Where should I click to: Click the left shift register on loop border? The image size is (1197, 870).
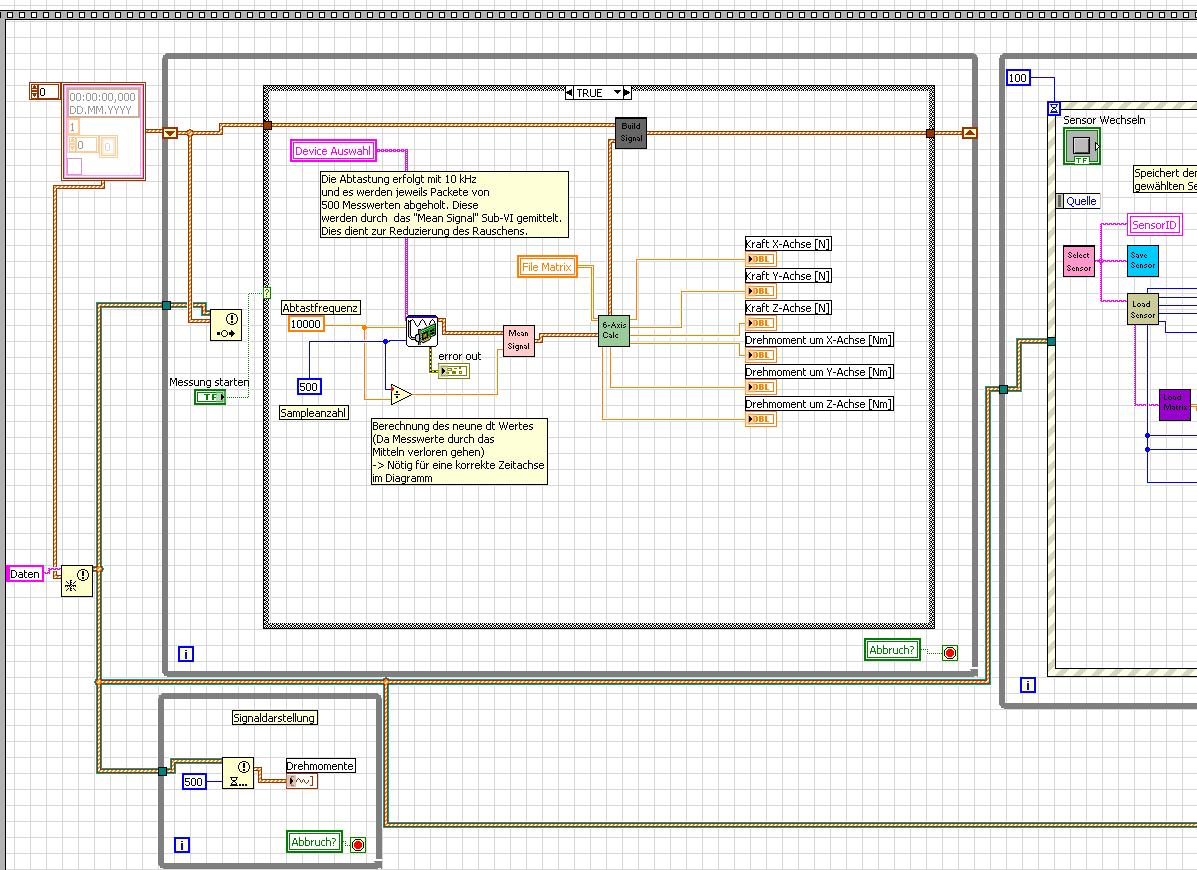coord(169,132)
